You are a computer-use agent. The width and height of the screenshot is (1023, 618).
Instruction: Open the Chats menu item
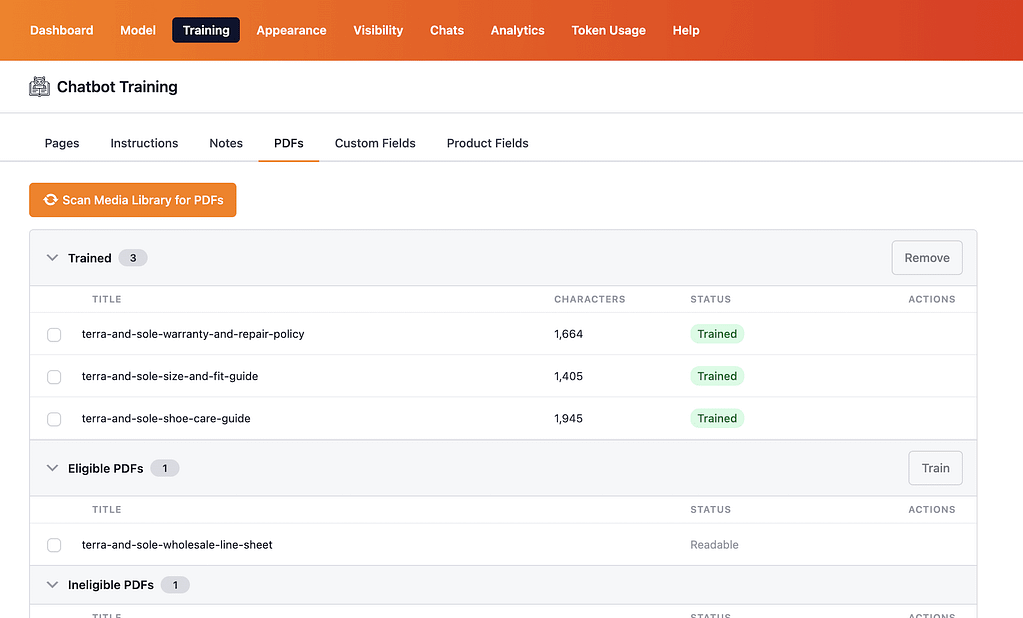[x=447, y=30]
